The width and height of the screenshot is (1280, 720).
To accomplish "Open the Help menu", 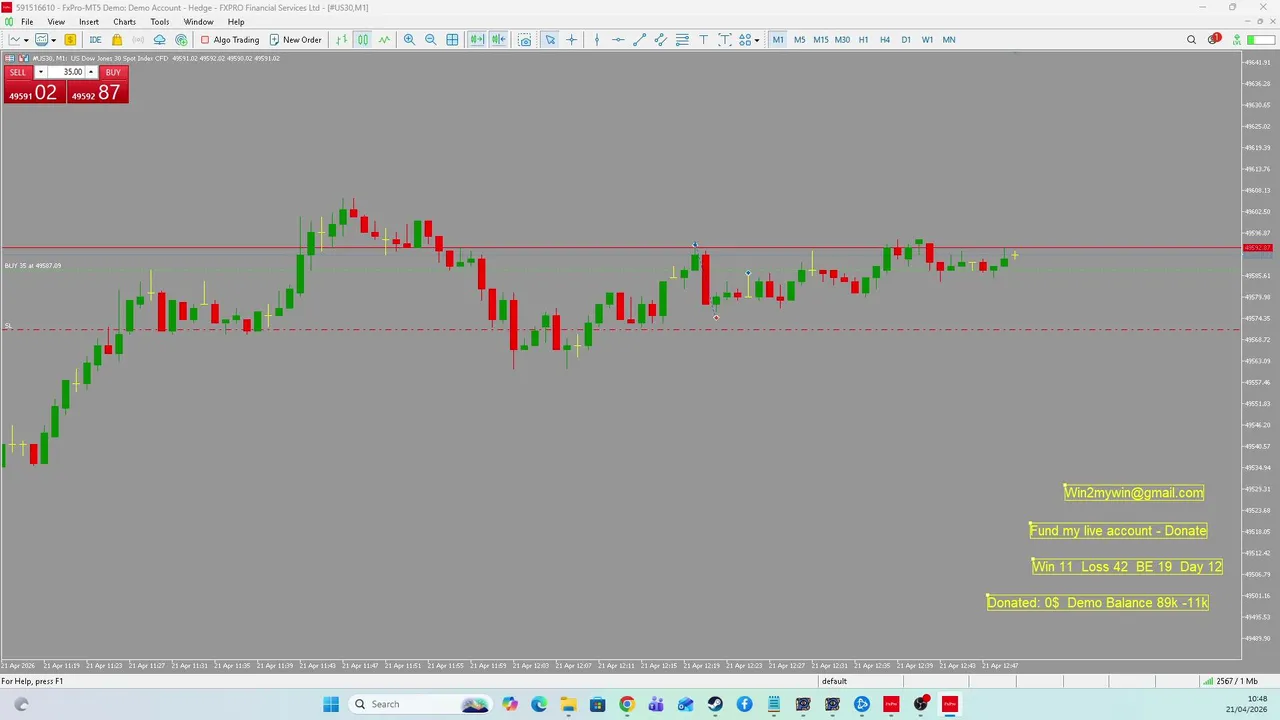I will 236,22.
